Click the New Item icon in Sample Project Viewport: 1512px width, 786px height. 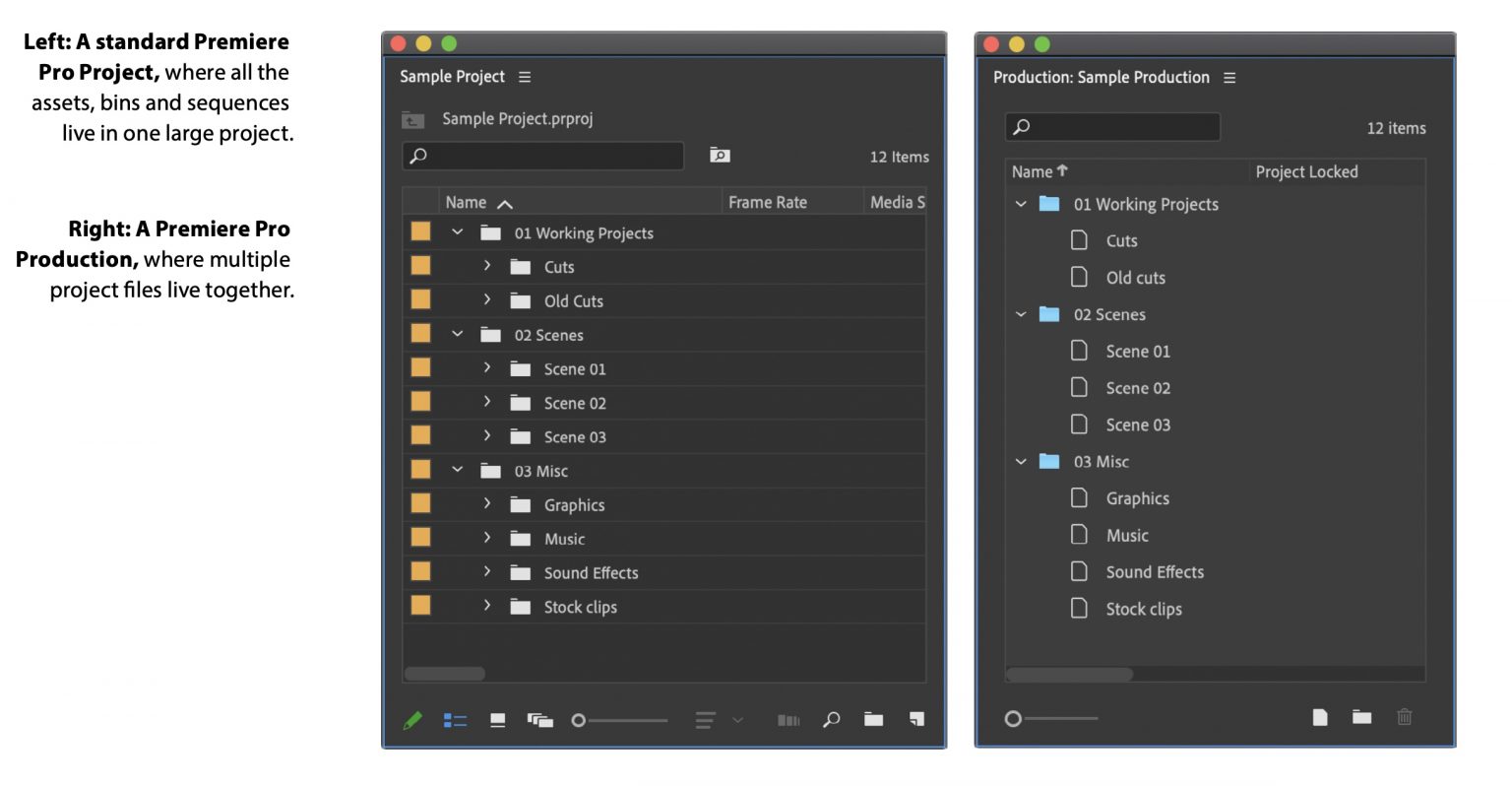click(x=916, y=719)
